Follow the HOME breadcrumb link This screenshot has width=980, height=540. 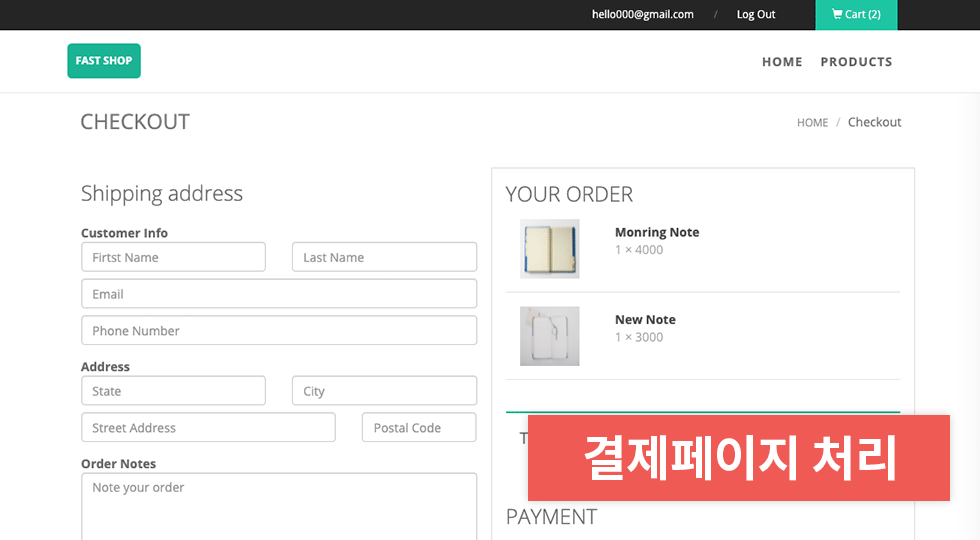click(x=812, y=122)
